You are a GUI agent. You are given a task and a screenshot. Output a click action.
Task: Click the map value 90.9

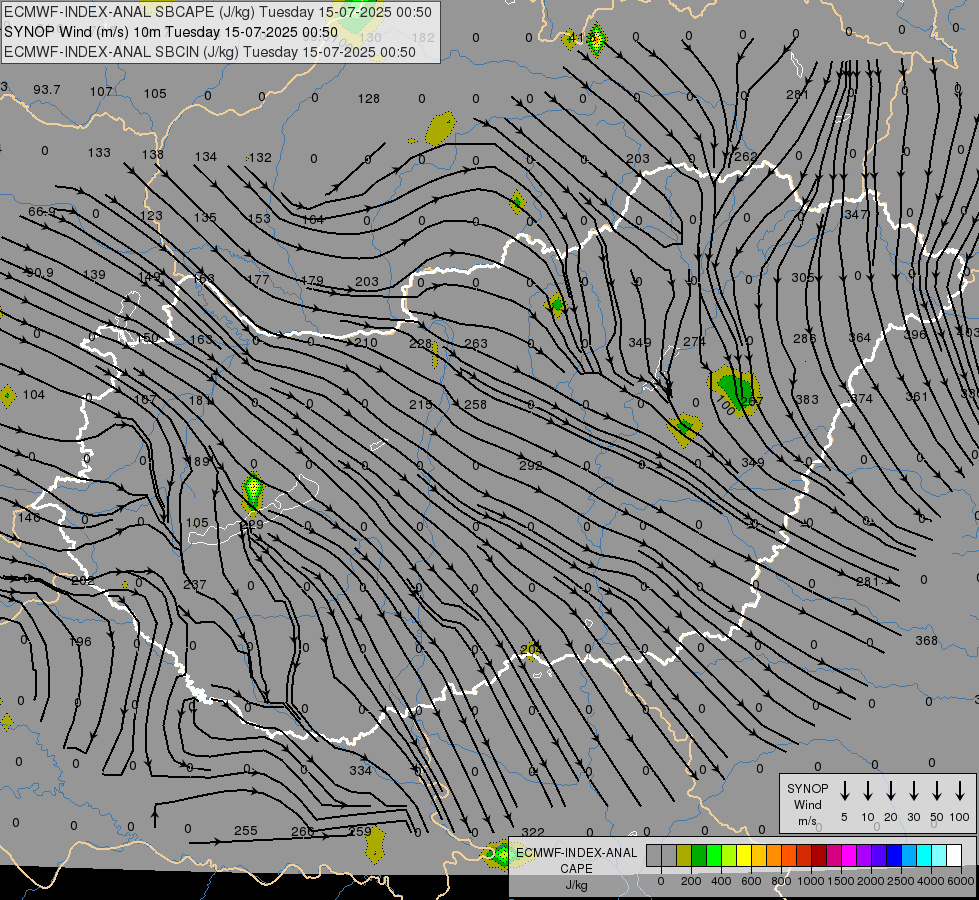[40, 273]
